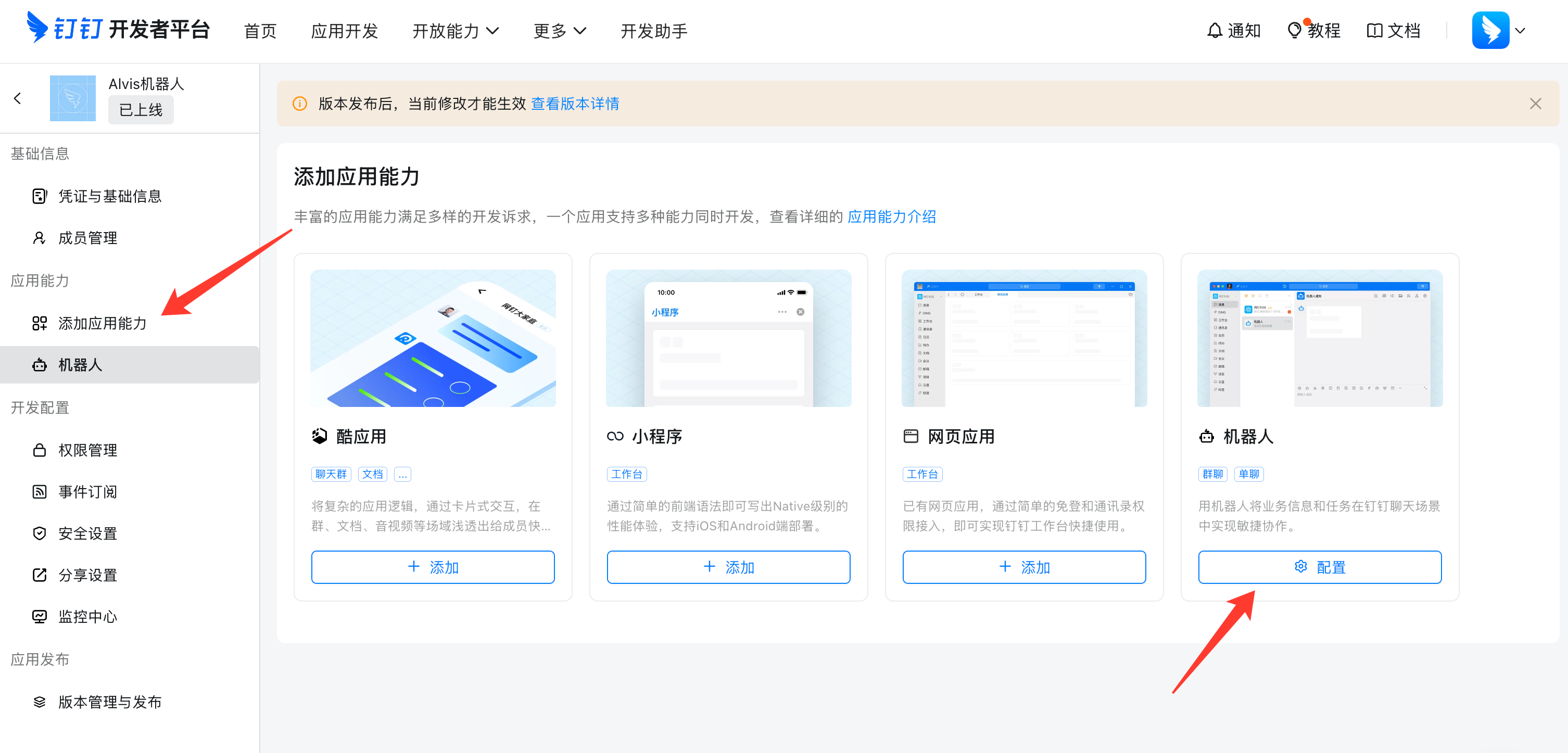Click the 聊天群 tag
The image size is (1568, 753).
pyautogui.click(x=331, y=474)
